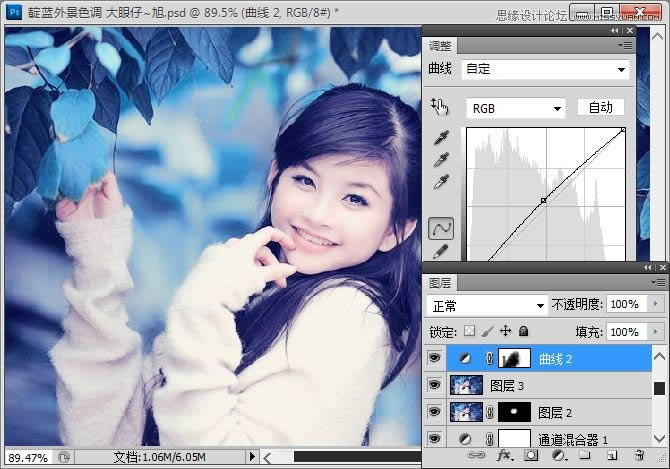Screen dimensions: 670x469
Task: Hide the 通道混合器 1 layer
Action: tap(434, 438)
